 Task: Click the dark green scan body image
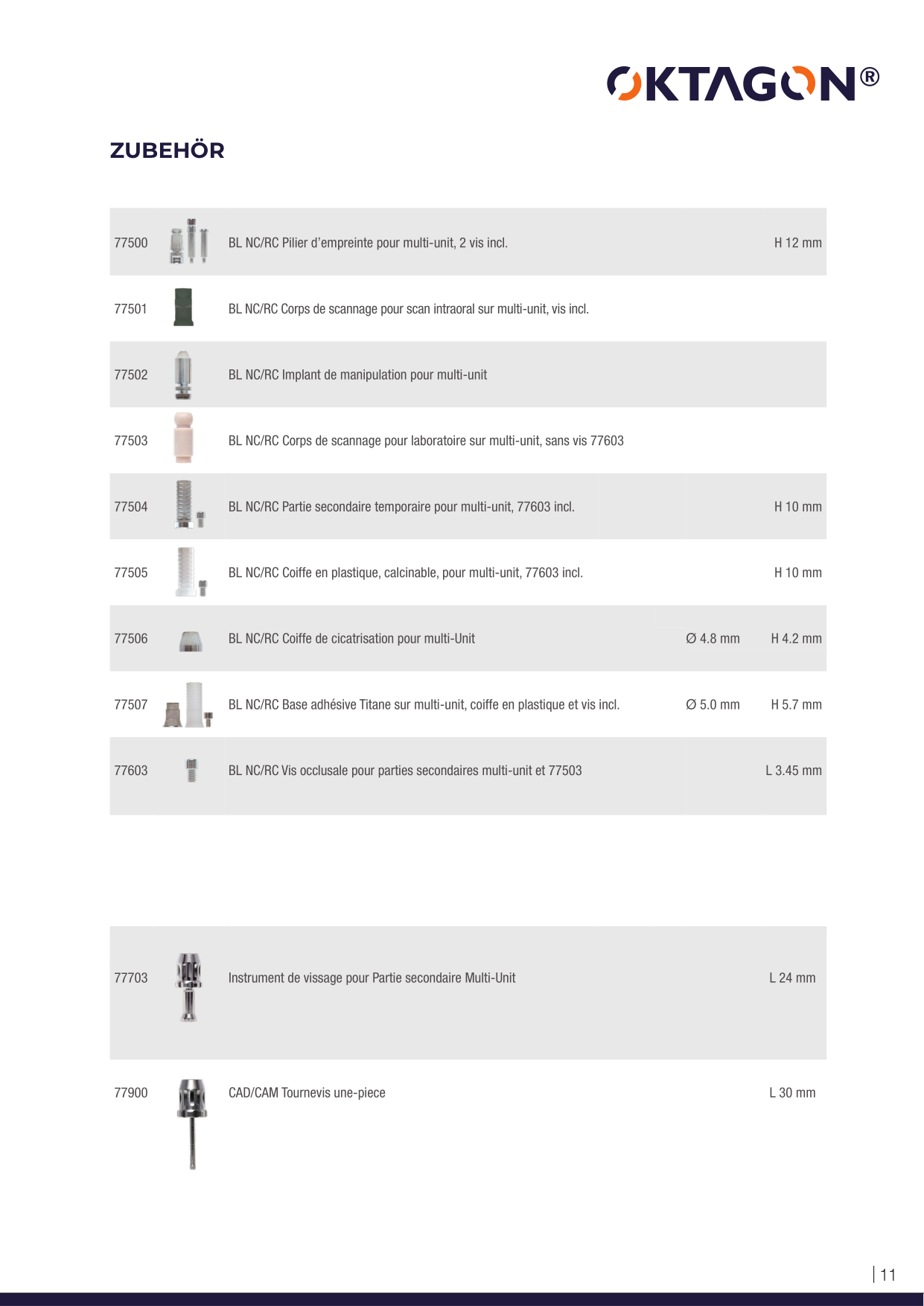coord(183,308)
